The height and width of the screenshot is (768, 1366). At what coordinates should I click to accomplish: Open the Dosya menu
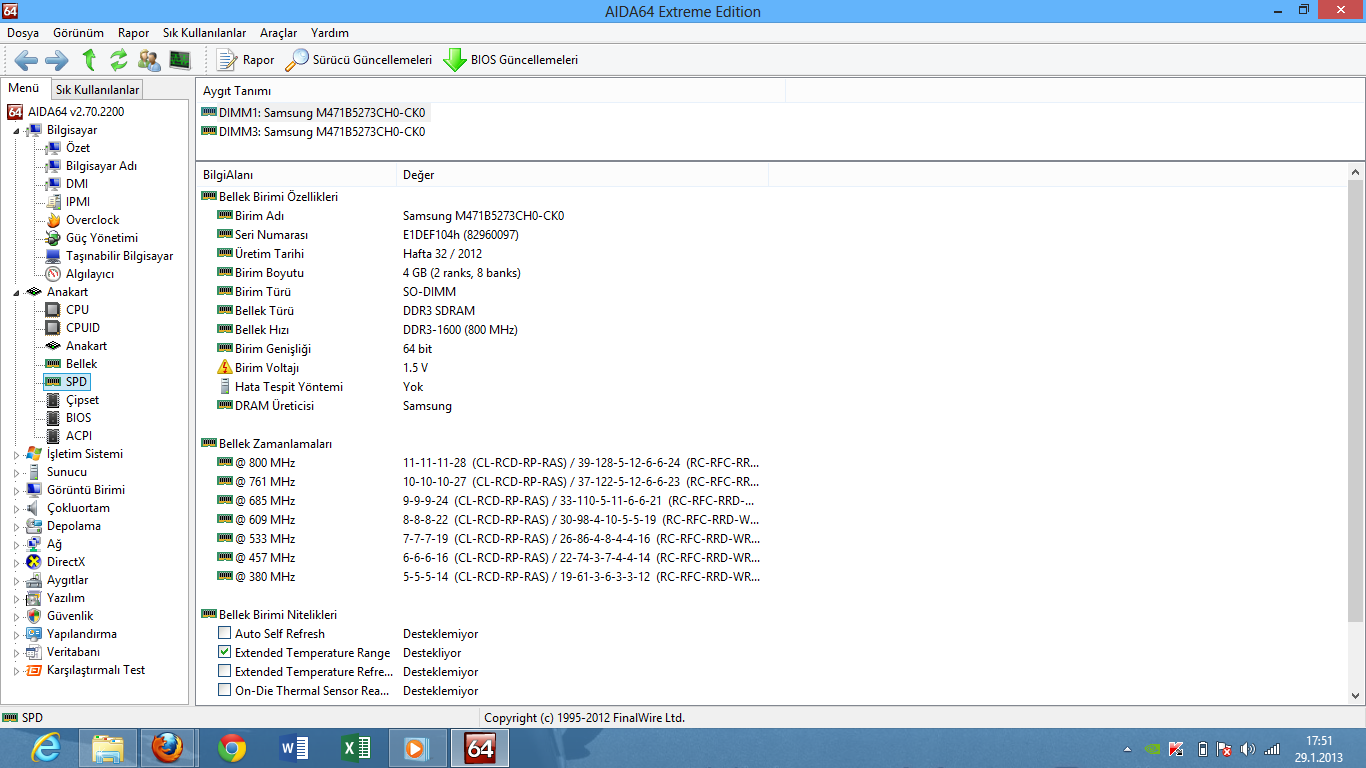tap(23, 33)
